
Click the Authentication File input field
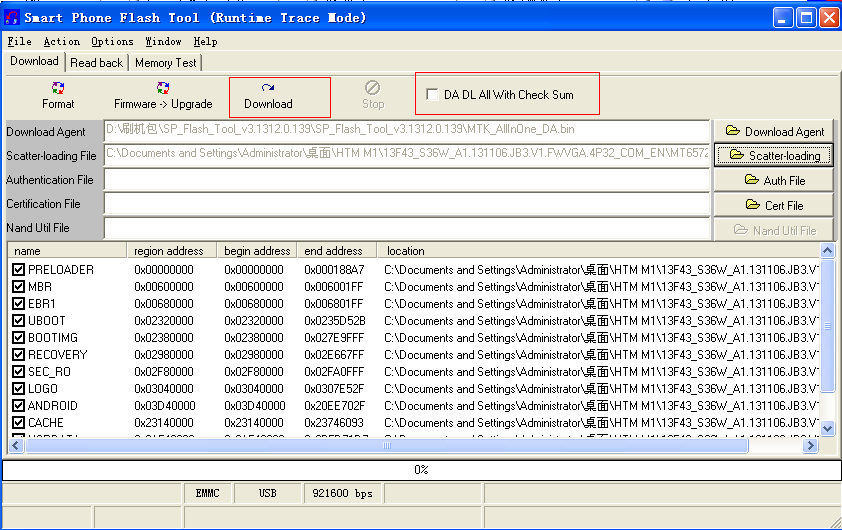click(x=407, y=179)
